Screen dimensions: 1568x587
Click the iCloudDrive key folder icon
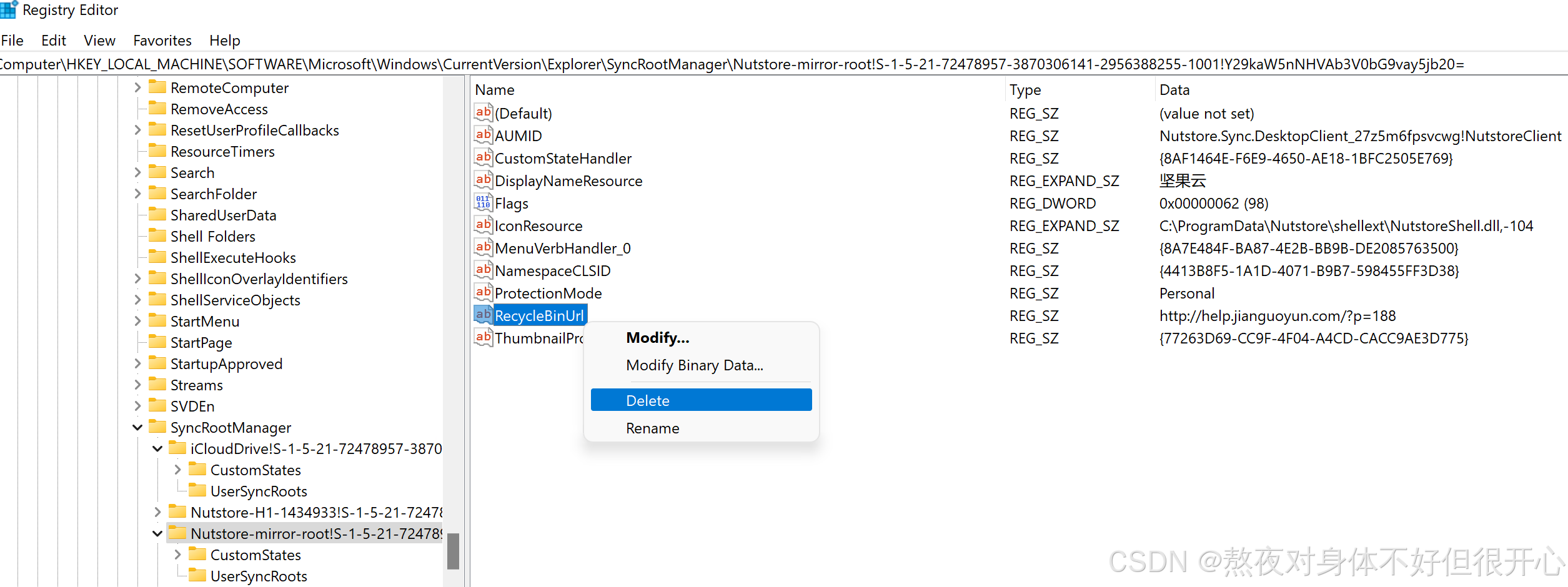point(177,448)
